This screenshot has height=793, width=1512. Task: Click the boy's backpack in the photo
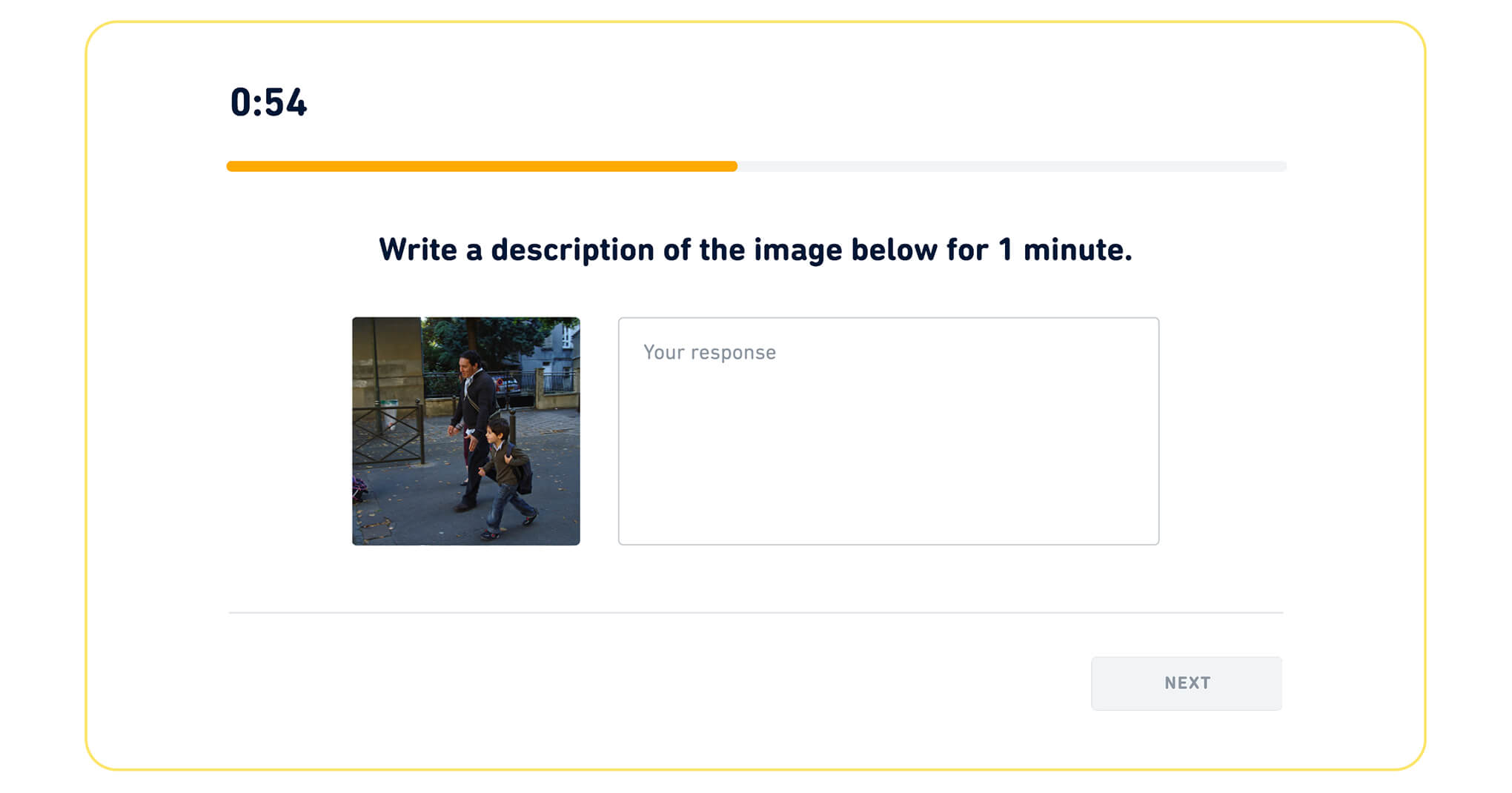[x=525, y=478]
